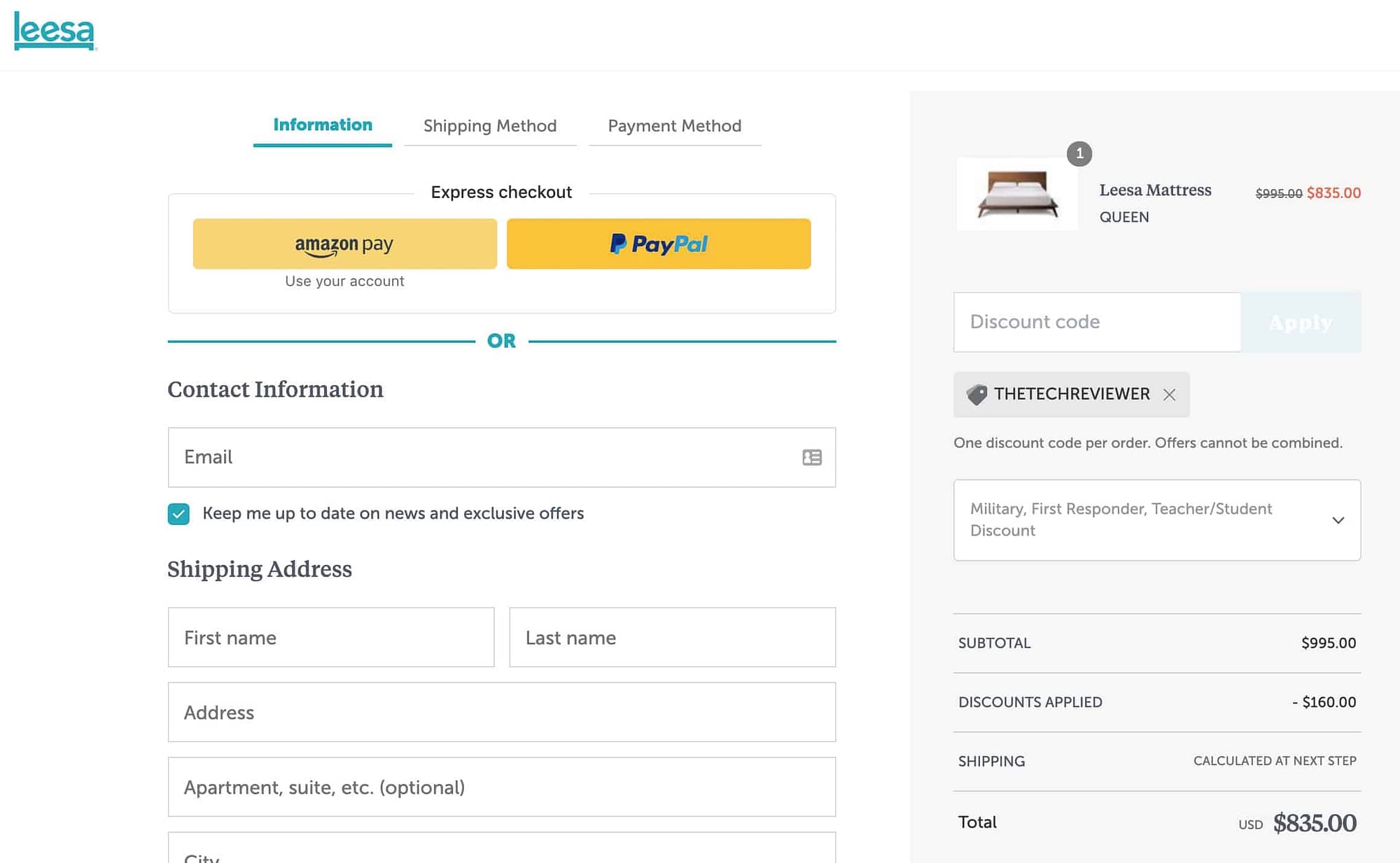Click the chevron arrow on discount dropdown
This screenshot has width=1400, height=863.
click(x=1338, y=520)
